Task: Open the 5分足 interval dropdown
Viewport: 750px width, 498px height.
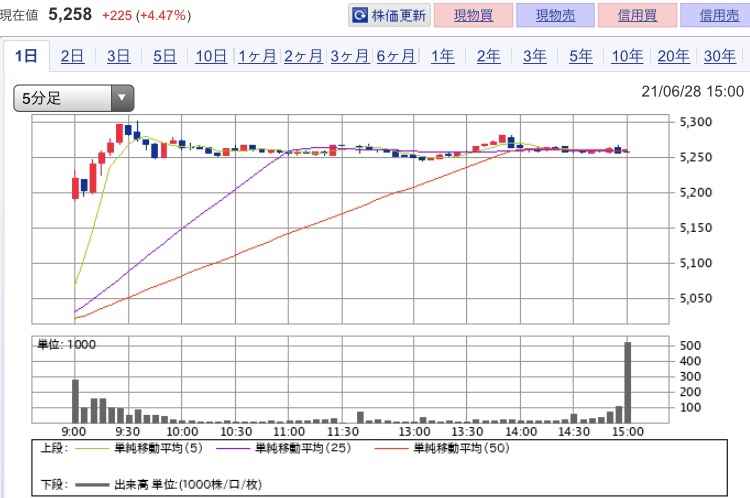Action: click(x=74, y=98)
